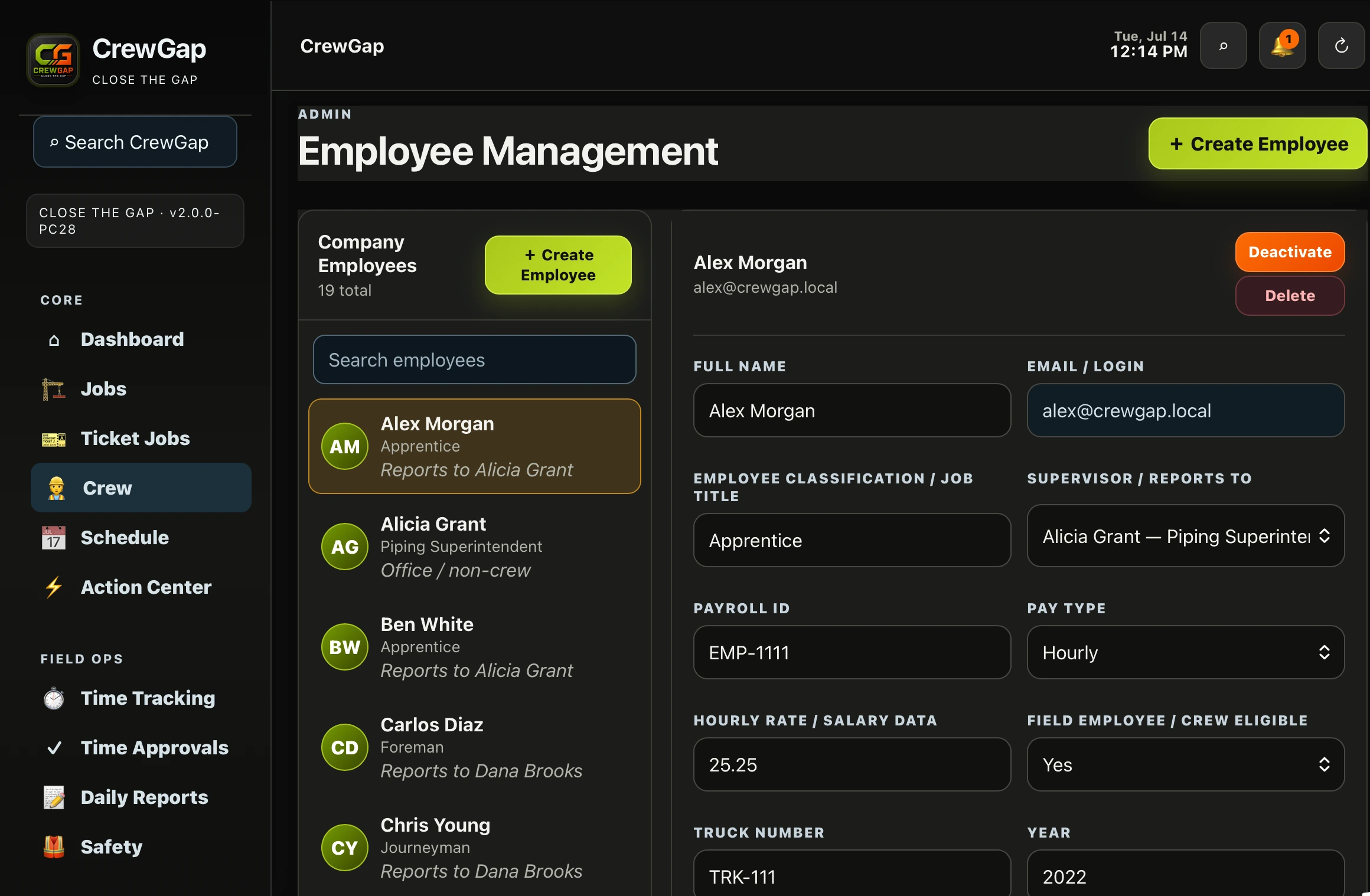Click the CrewGap logo icon
This screenshot has width=1370, height=896.
[53, 60]
